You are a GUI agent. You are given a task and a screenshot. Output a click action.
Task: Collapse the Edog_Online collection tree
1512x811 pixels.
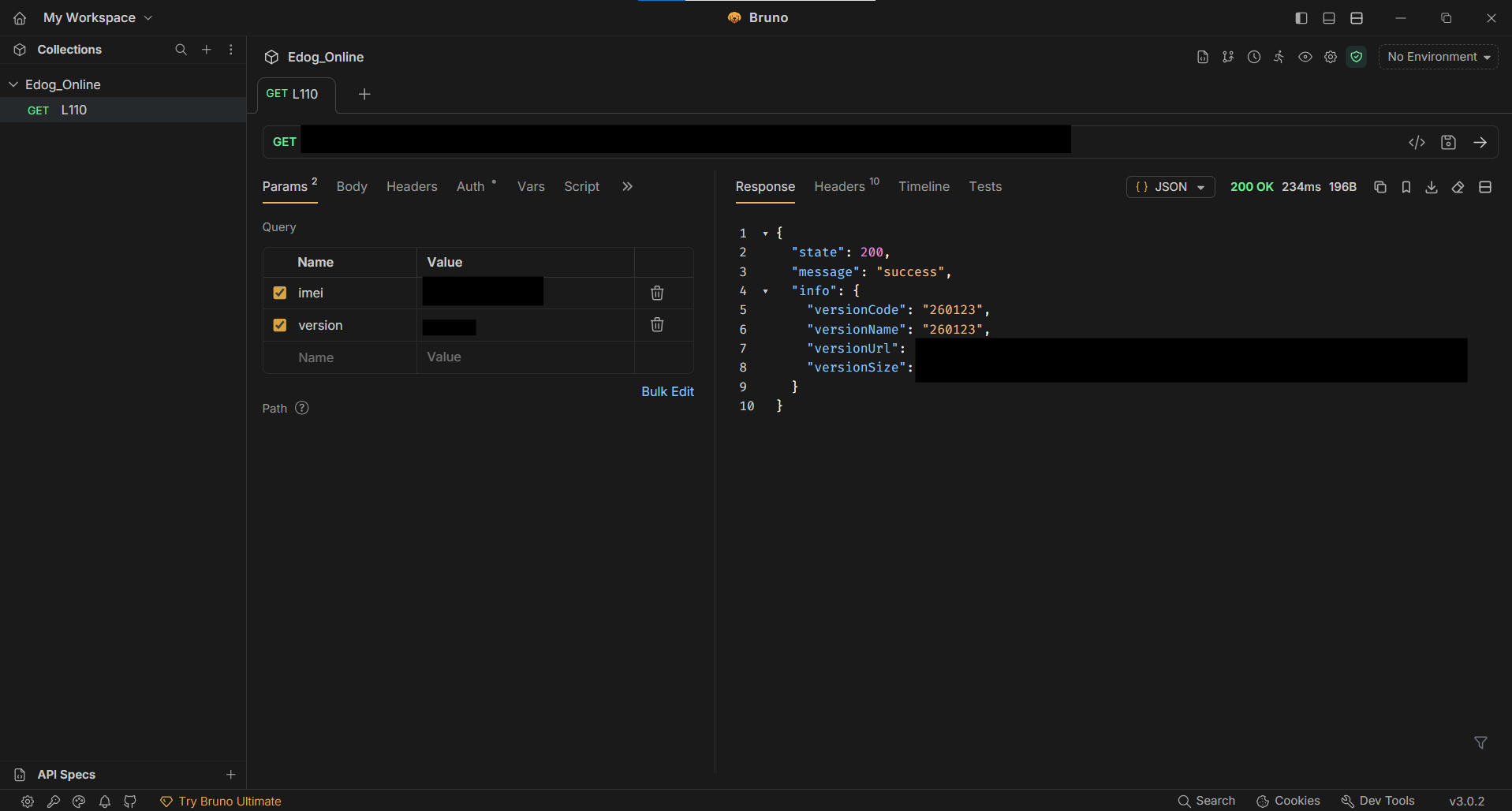(13, 84)
